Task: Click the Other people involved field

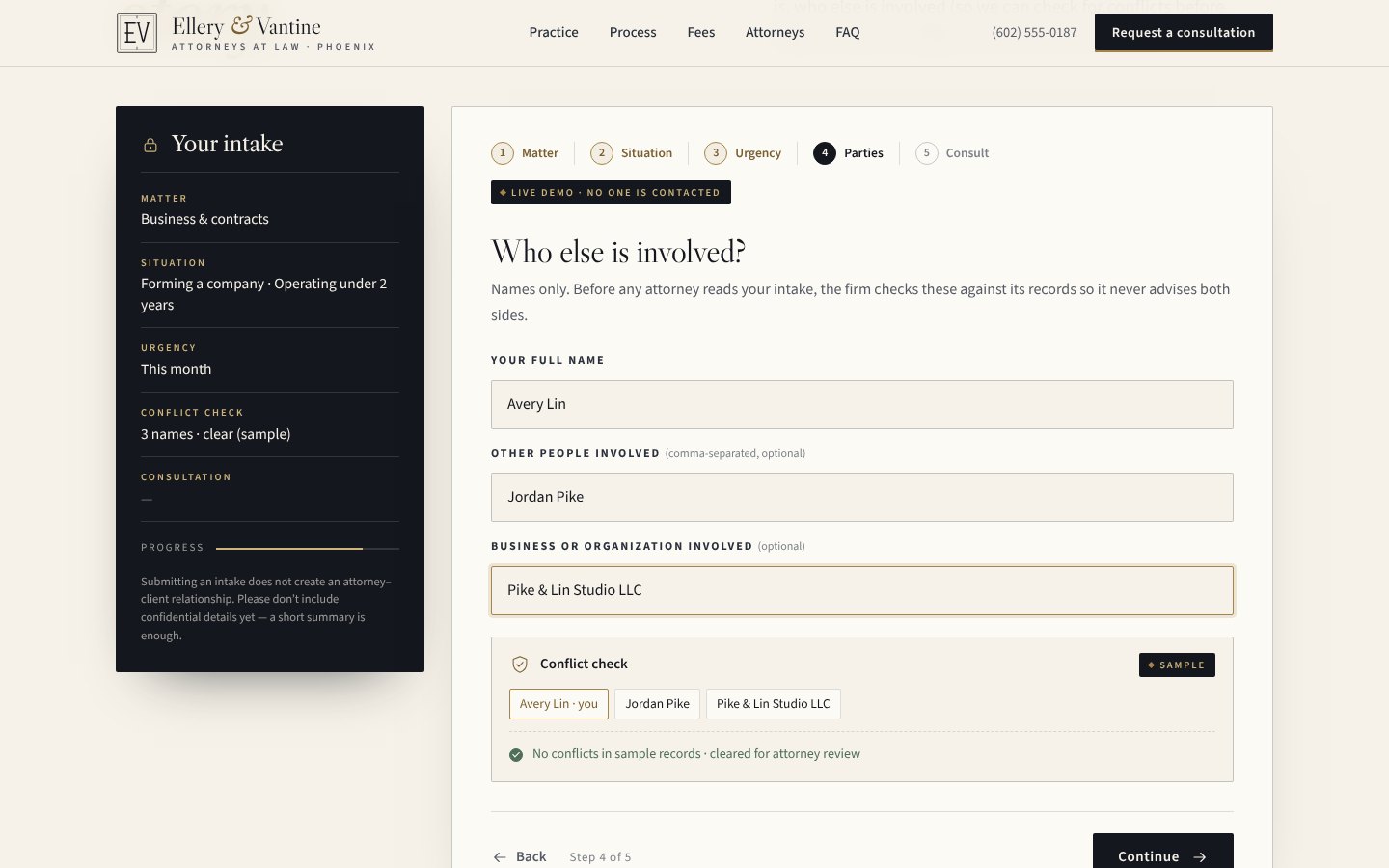Action: coord(862,497)
